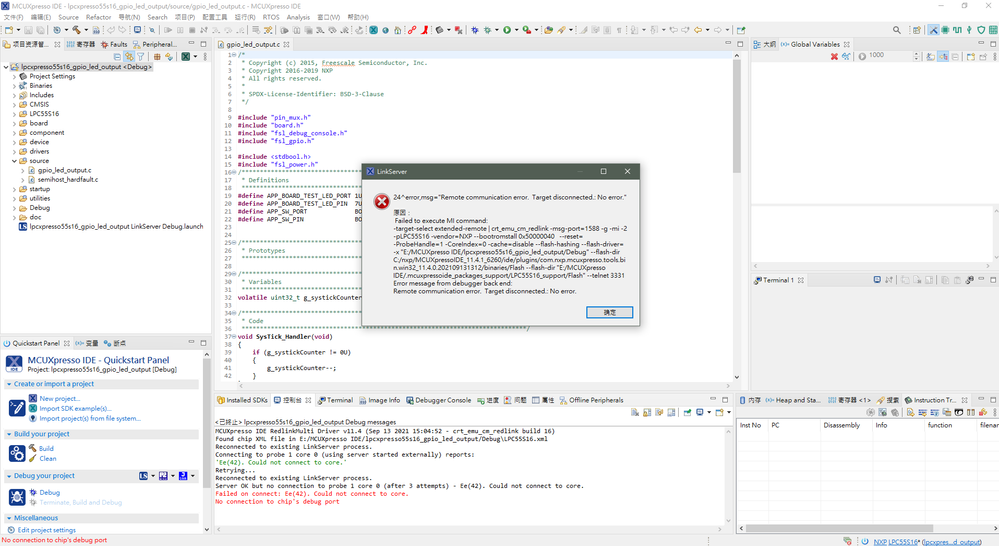
Task: Click the red linked-chain probe icon
Action: tap(412, 30)
